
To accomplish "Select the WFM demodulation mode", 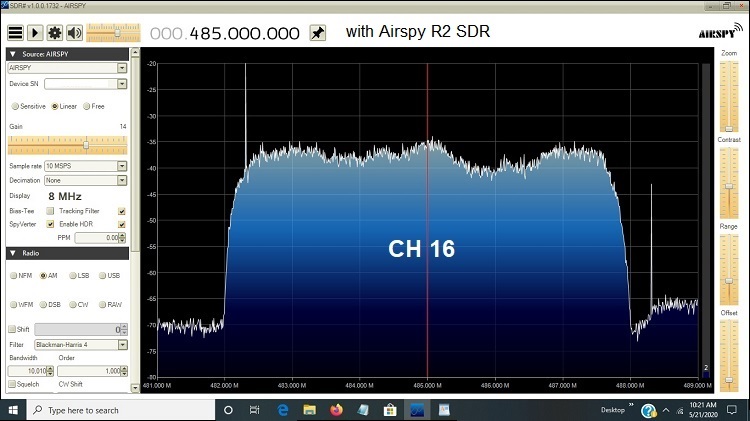I will pyautogui.click(x=15, y=304).
